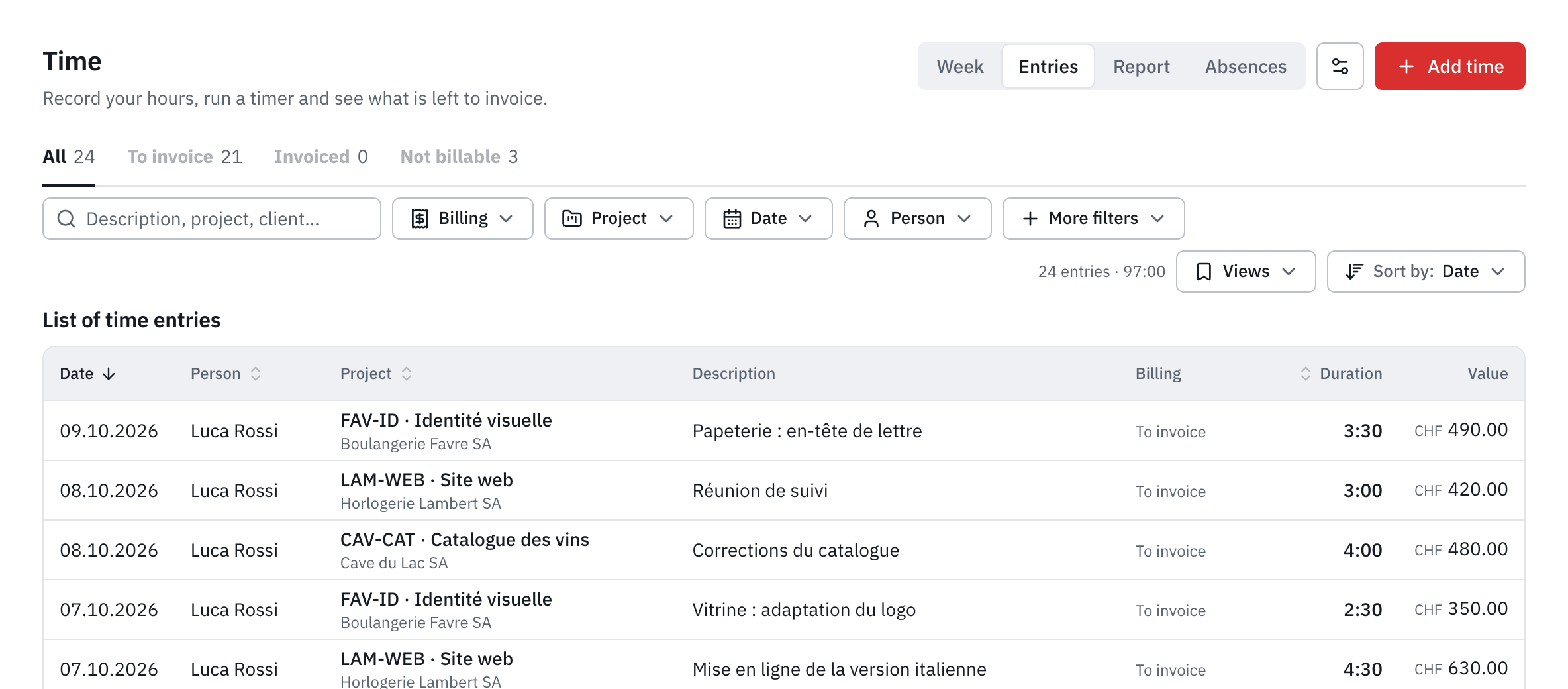
Task: Click the plus icon in More filters
Action: [1030, 219]
